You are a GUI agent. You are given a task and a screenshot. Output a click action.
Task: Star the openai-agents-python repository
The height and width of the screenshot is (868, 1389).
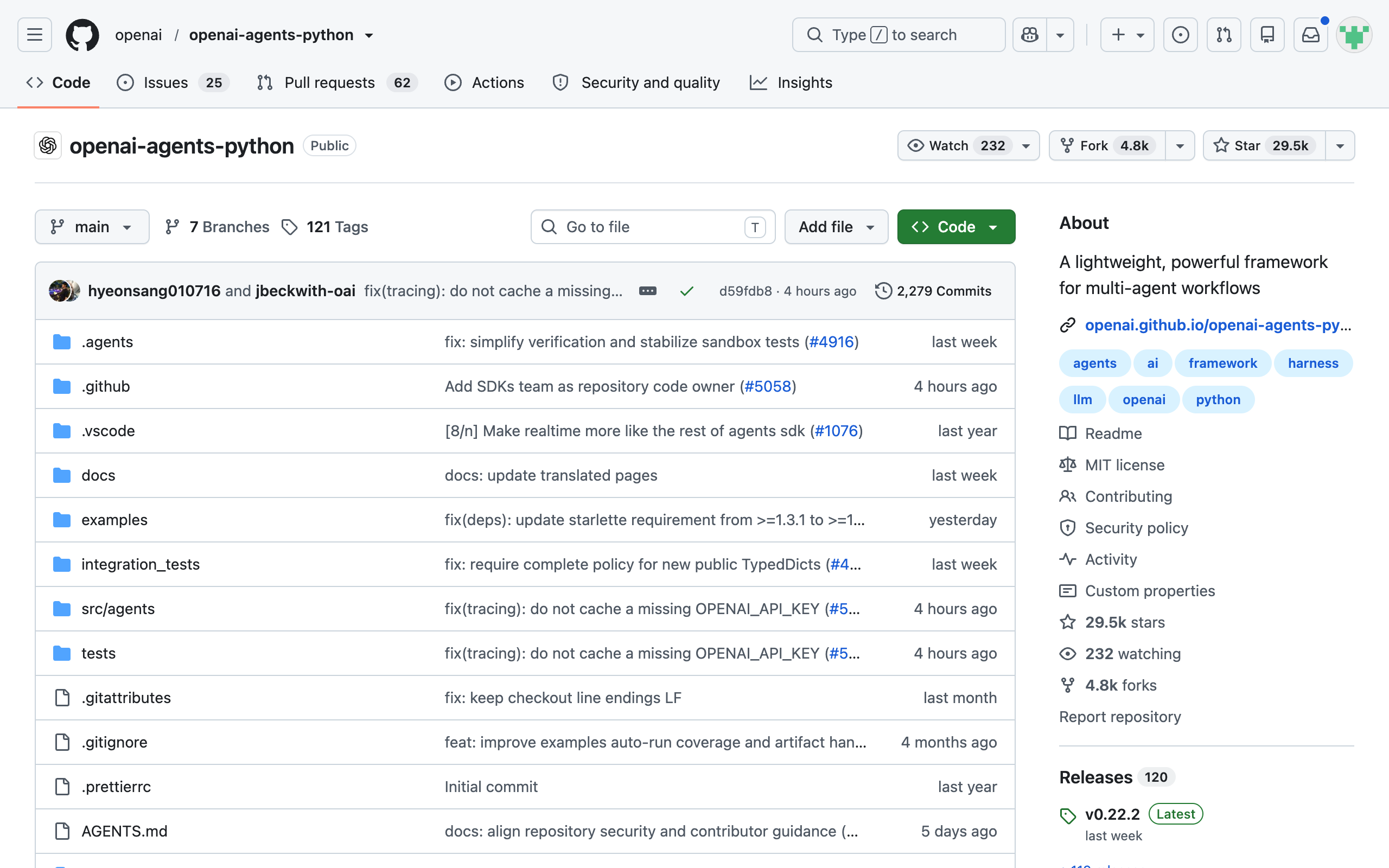tap(1264, 146)
